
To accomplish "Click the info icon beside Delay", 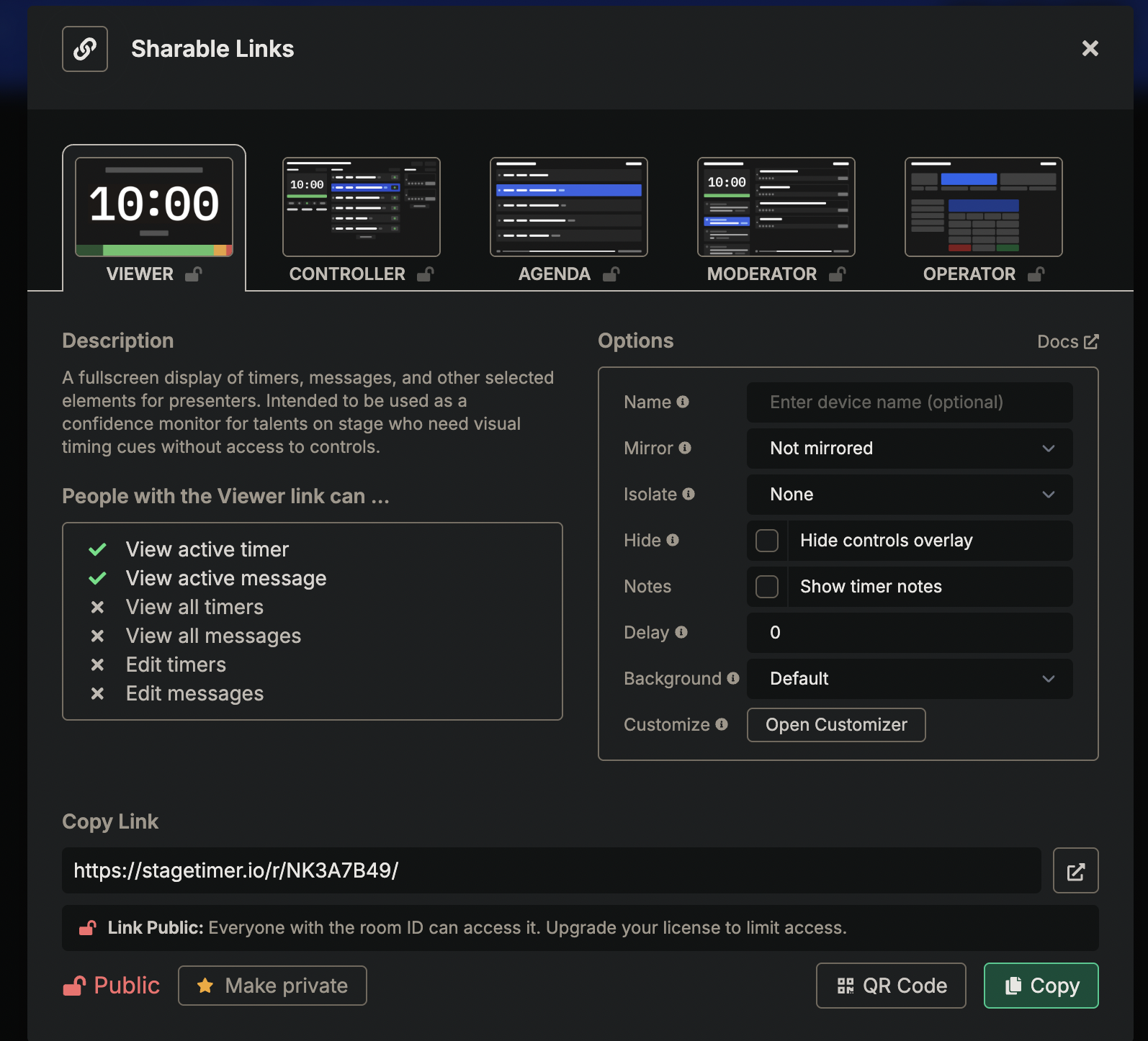I will pos(681,632).
